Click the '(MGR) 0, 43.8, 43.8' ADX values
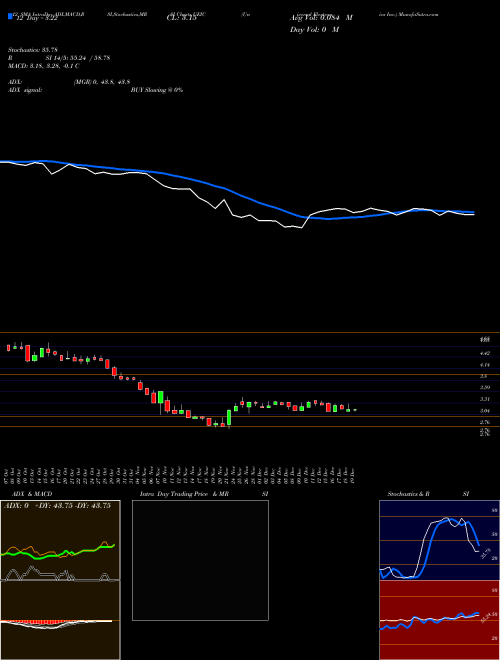 [x=102, y=82]
